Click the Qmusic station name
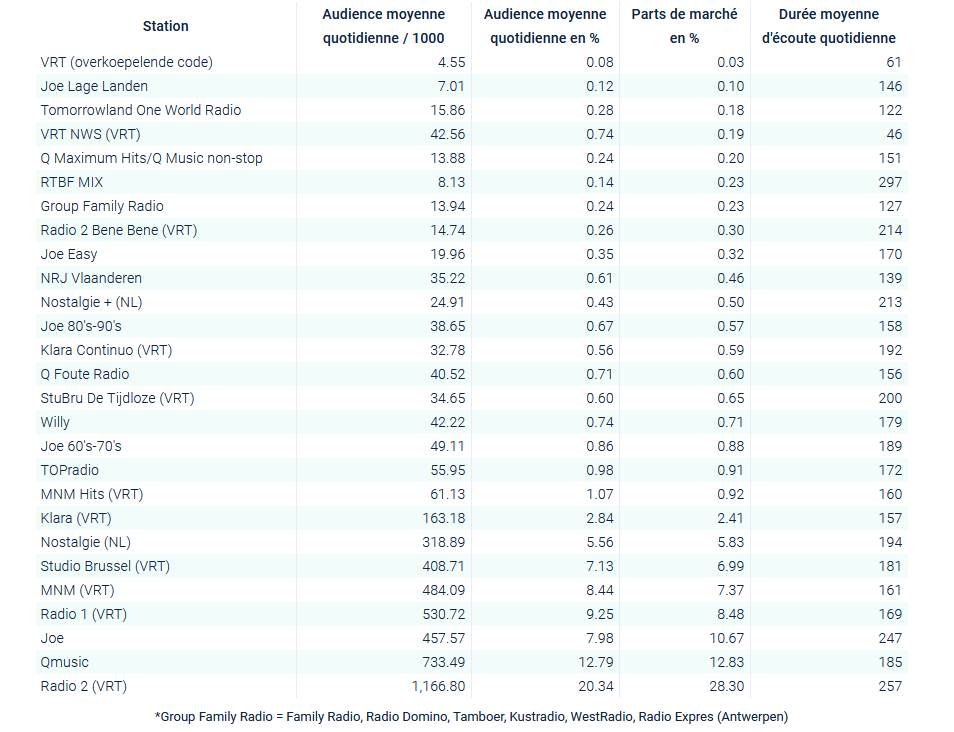This screenshot has width=954, height=732. pos(64,662)
